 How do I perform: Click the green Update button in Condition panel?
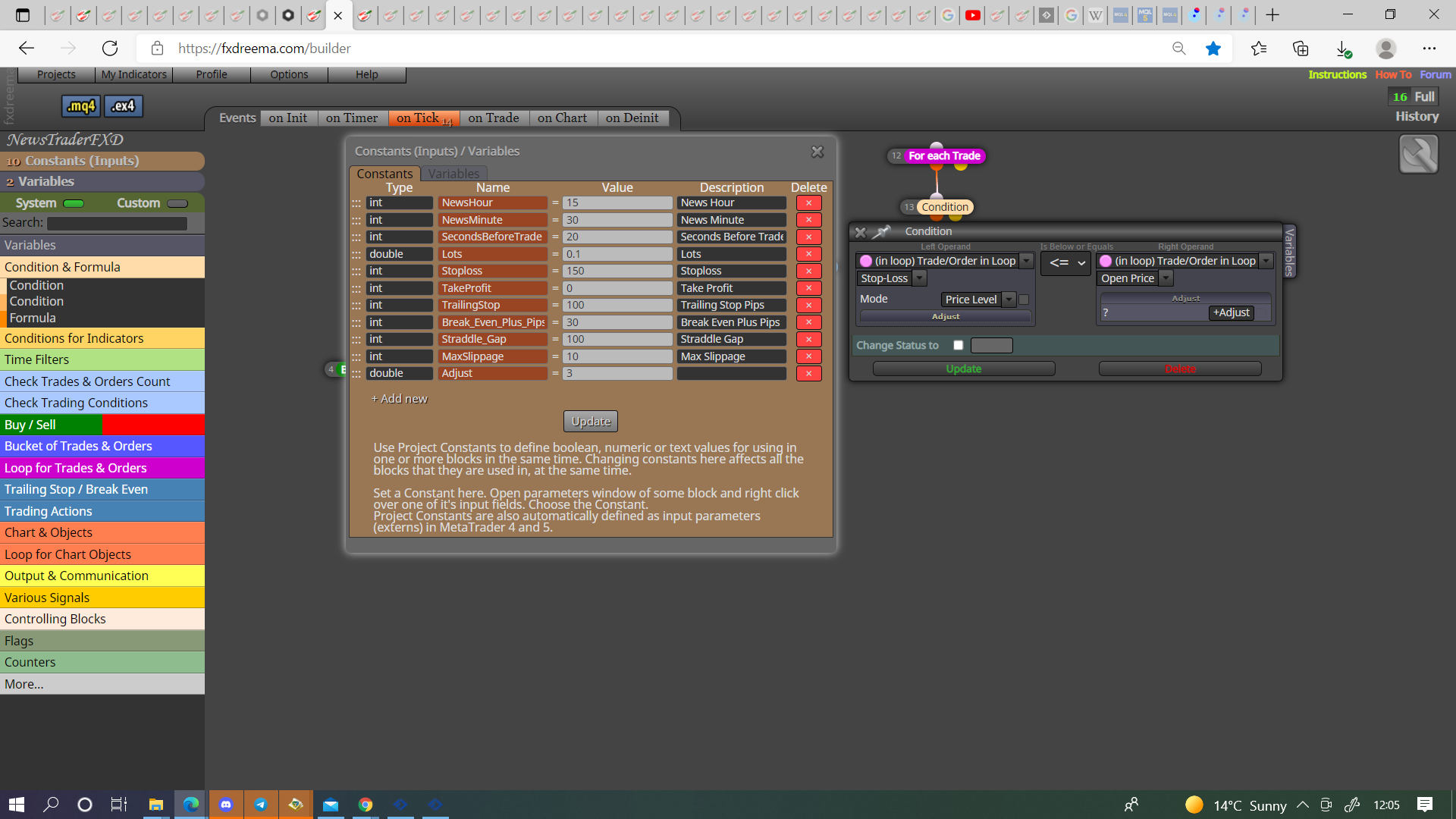click(x=963, y=369)
